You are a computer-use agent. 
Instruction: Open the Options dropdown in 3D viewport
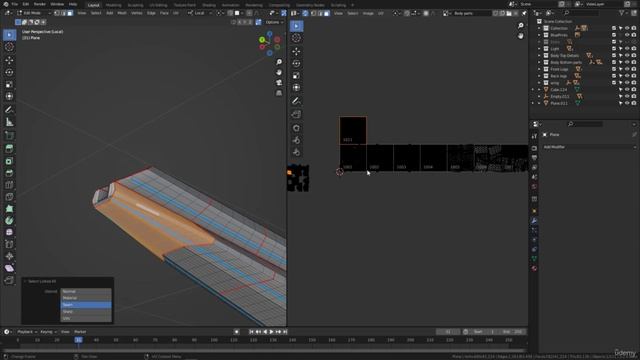point(273,22)
